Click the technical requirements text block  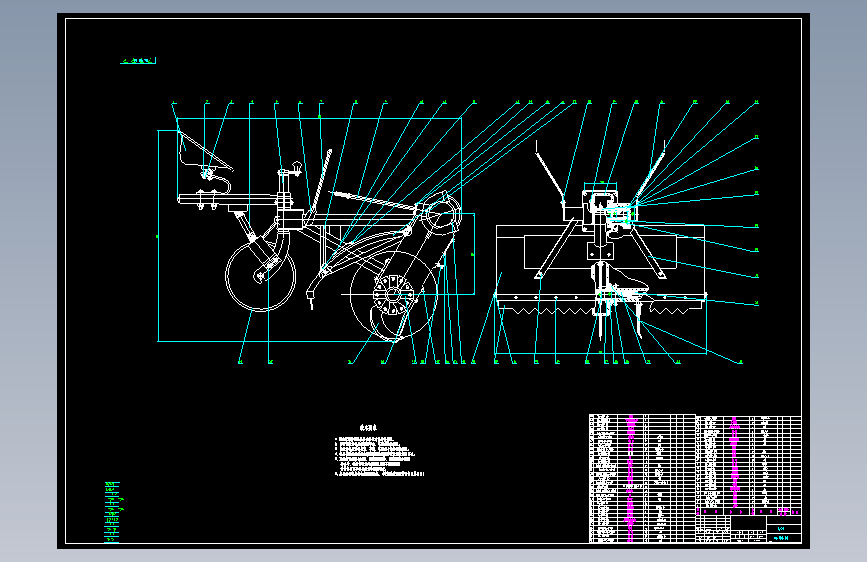coord(379,451)
